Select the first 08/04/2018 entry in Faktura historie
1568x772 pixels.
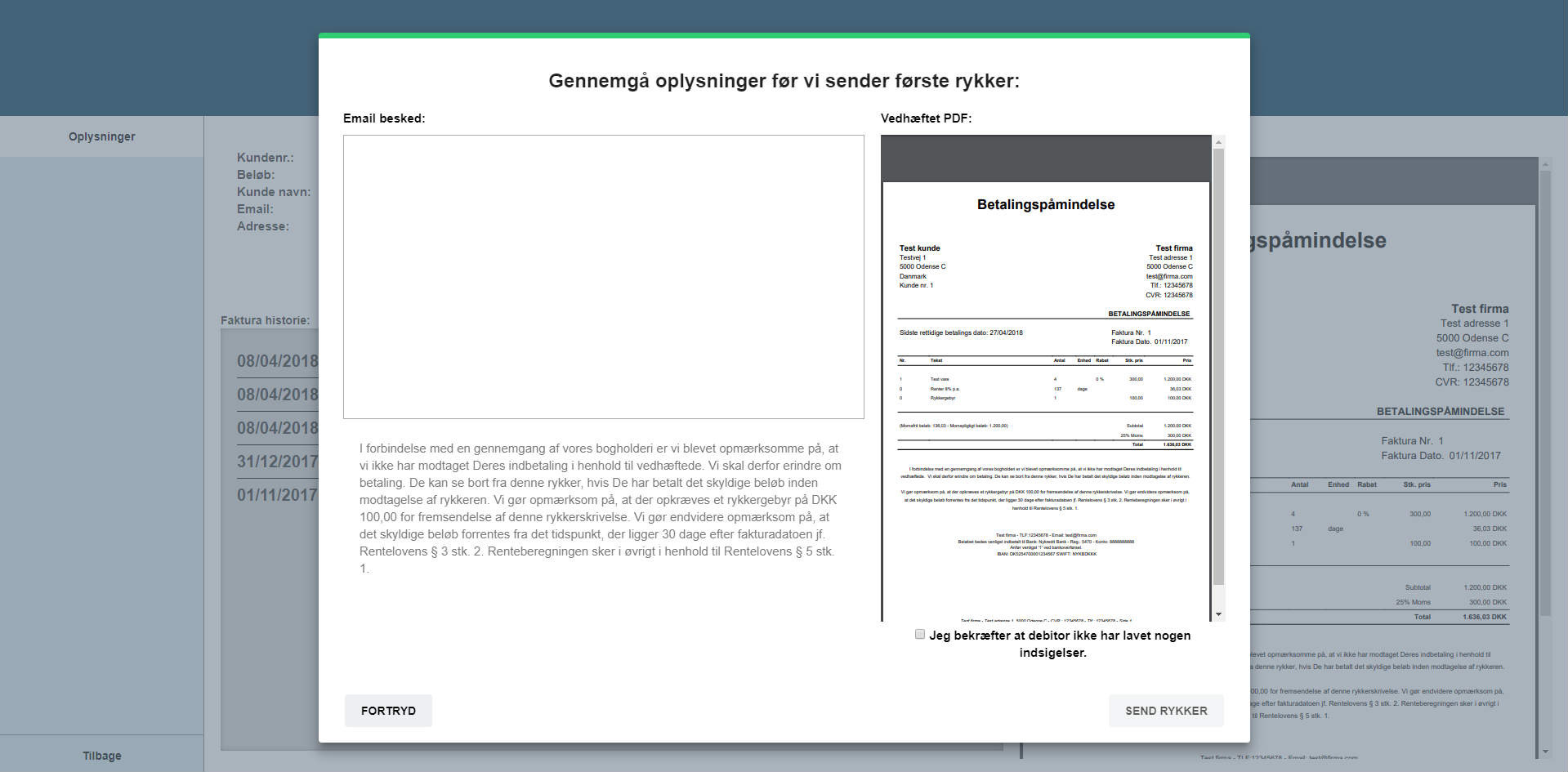276,361
